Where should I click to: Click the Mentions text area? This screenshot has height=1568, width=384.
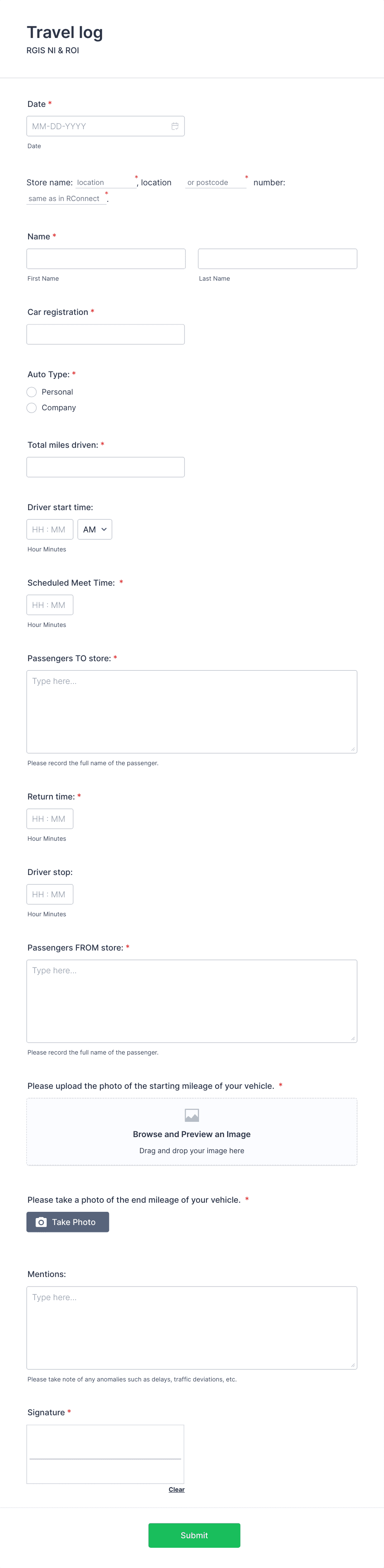(x=192, y=1327)
